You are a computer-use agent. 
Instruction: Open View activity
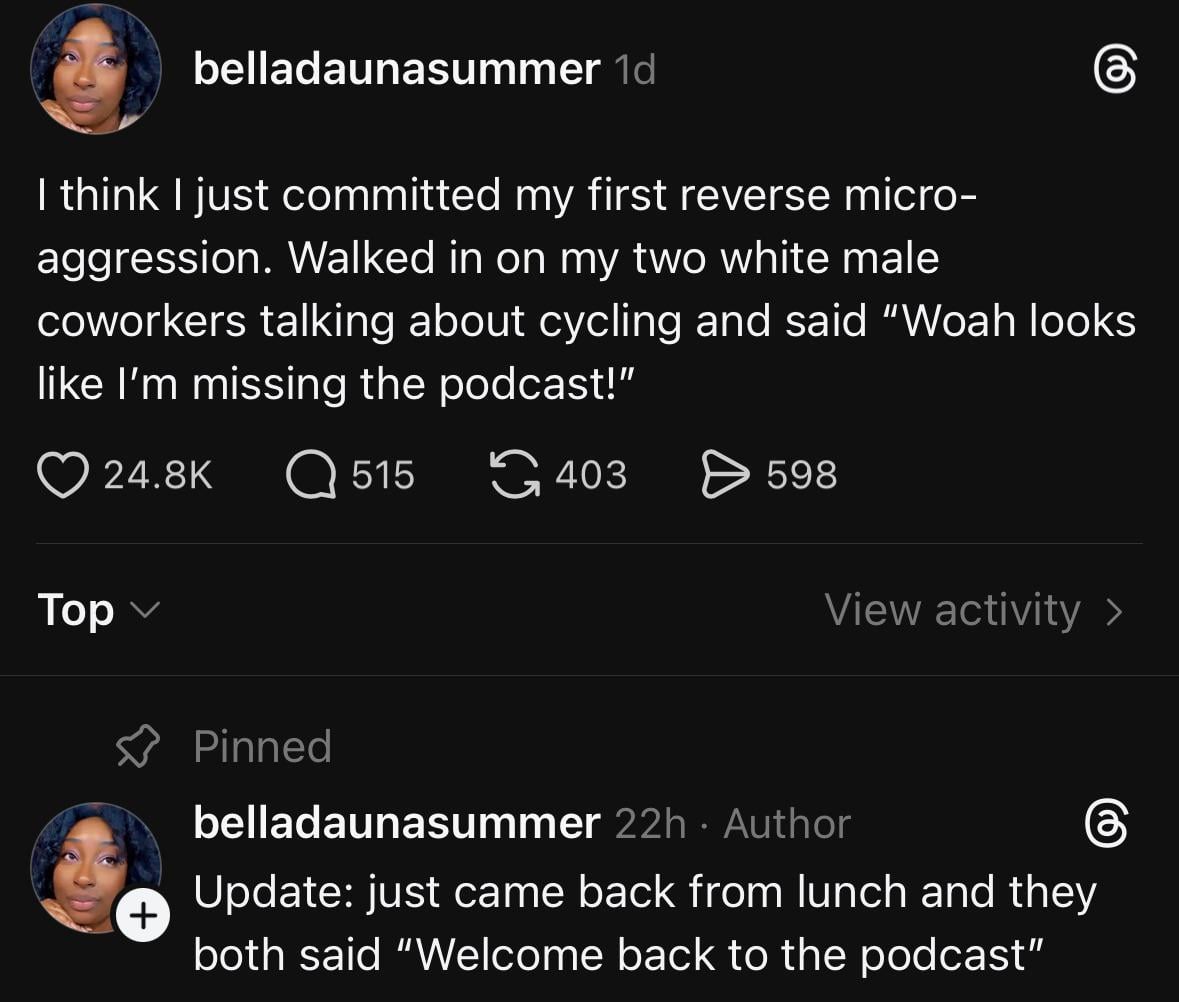coord(952,610)
